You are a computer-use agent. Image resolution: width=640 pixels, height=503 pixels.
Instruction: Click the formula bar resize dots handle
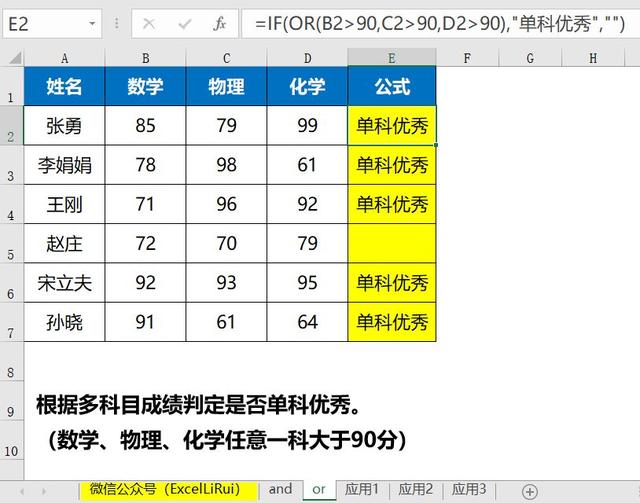click(116, 24)
